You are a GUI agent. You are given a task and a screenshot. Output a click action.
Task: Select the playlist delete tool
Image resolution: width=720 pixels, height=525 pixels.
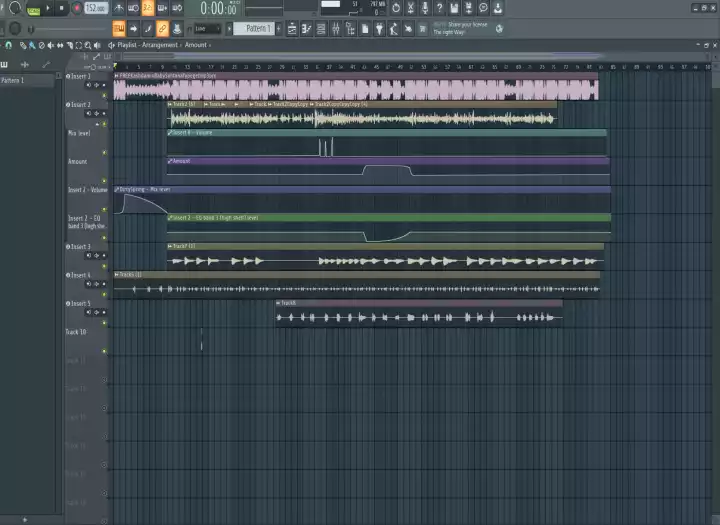[42, 45]
